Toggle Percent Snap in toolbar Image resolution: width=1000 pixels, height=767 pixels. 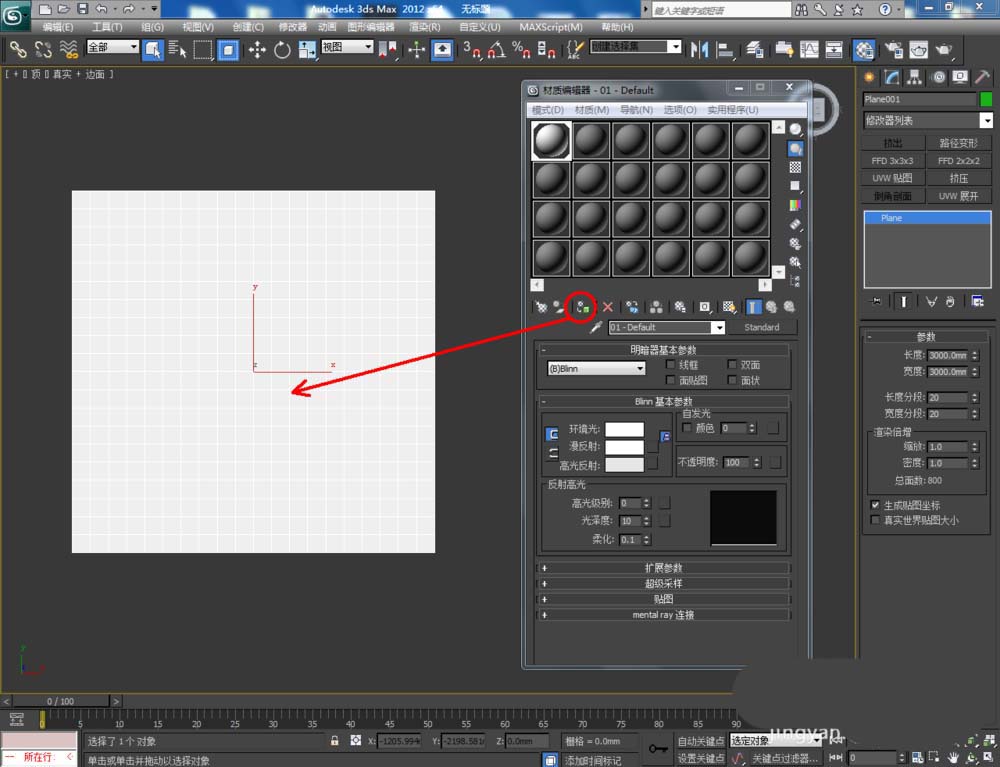click(521, 50)
